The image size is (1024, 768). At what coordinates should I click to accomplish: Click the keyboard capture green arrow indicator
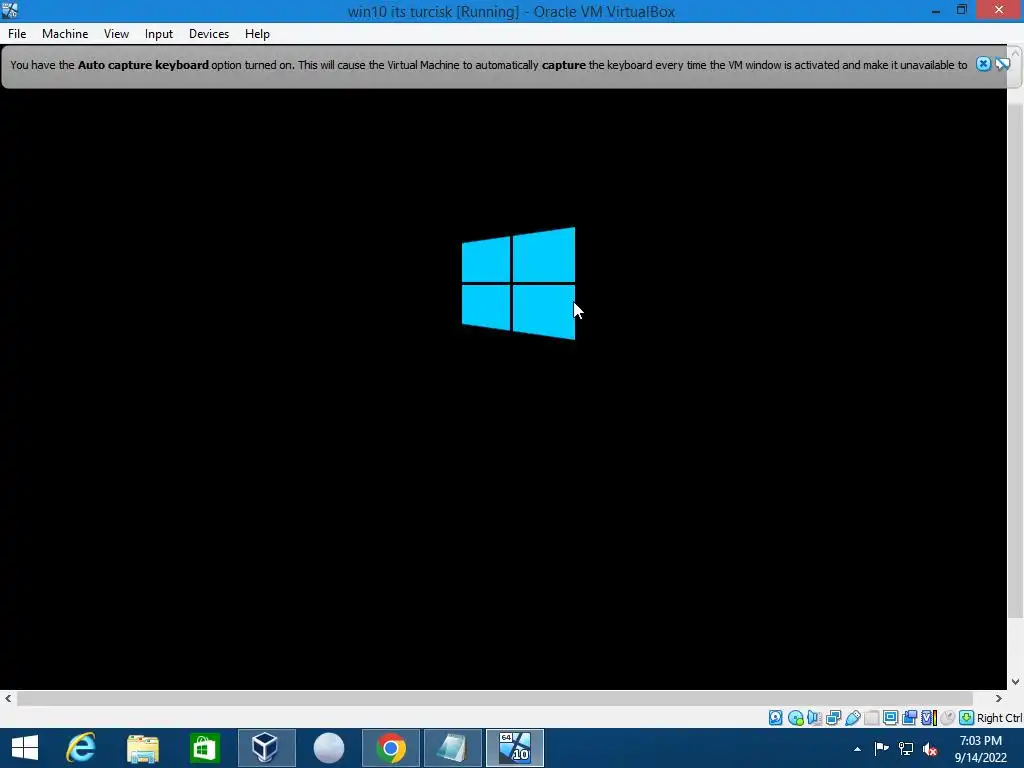coord(967,718)
